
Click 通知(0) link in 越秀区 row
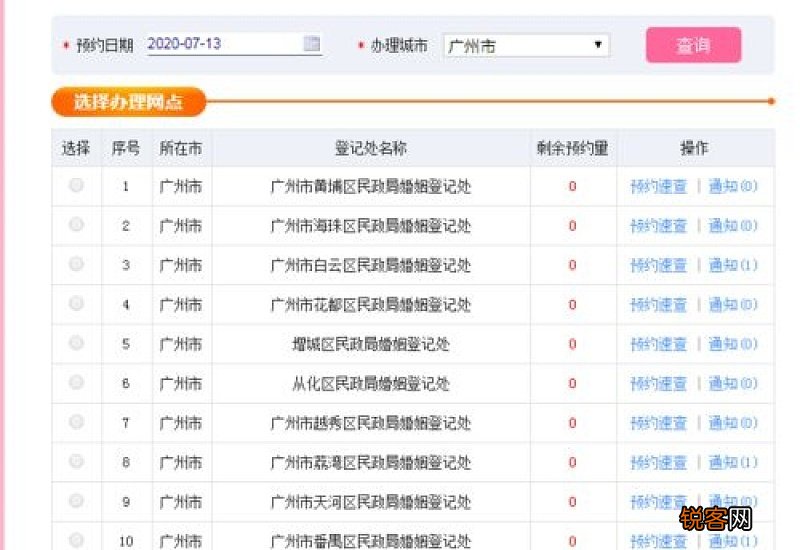733,423
